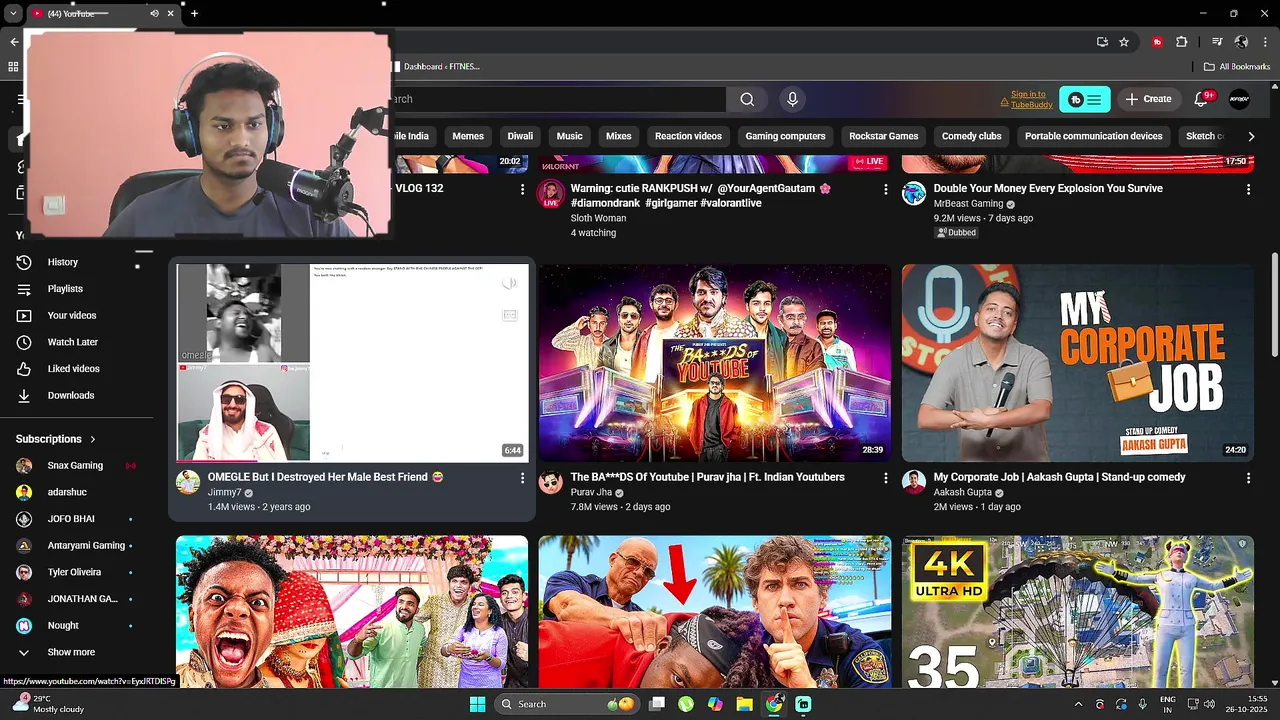
Task: Select the Gaming computers chip
Action: 785,136
